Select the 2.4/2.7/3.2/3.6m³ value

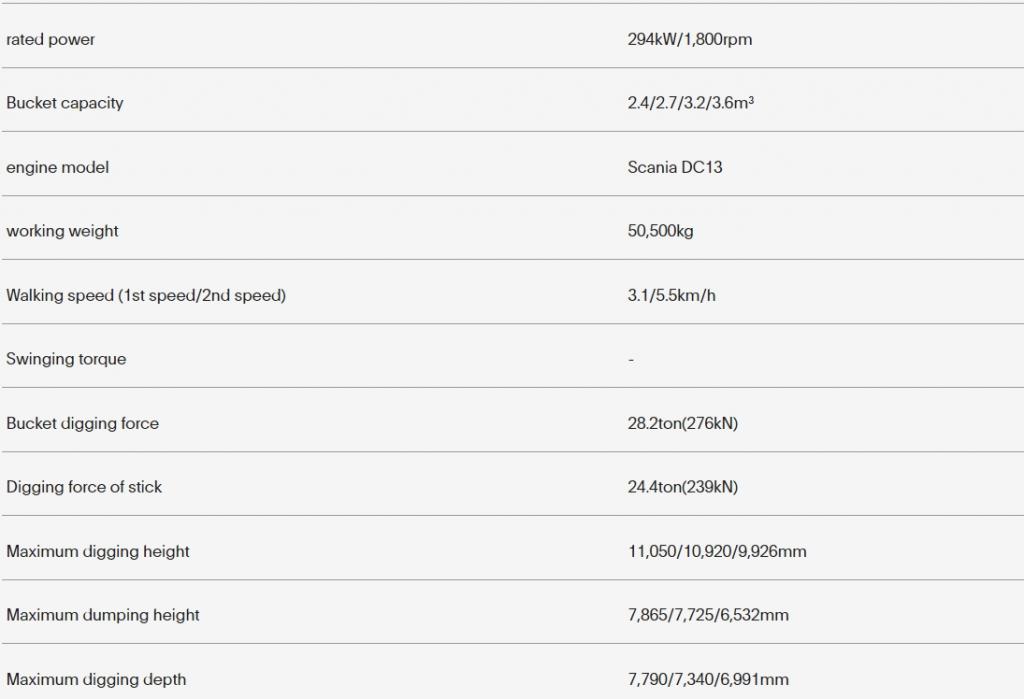[691, 103]
